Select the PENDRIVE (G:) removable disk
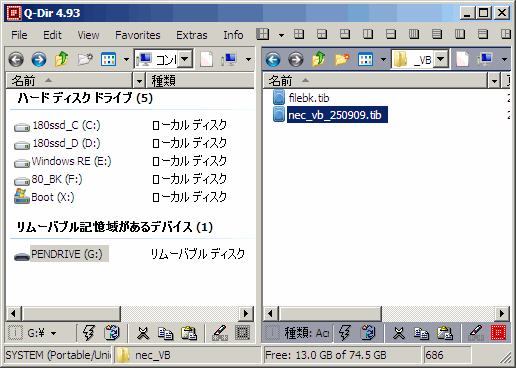The width and height of the screenshot is (516, 368). tap(61, 254)
